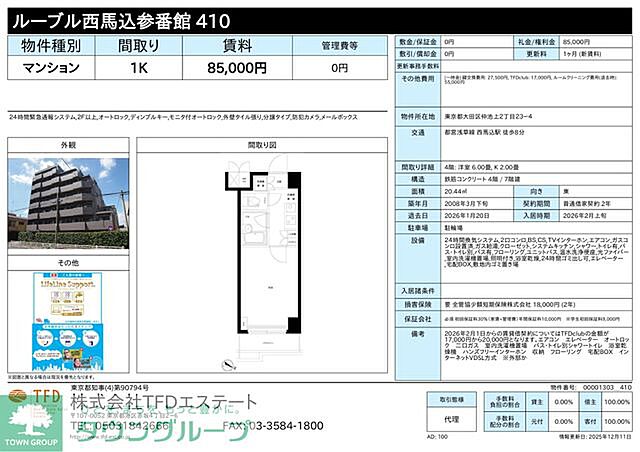The image size is (640, 452).
Task: Click the 85,000円 rent value
Action: pos(237,68)
